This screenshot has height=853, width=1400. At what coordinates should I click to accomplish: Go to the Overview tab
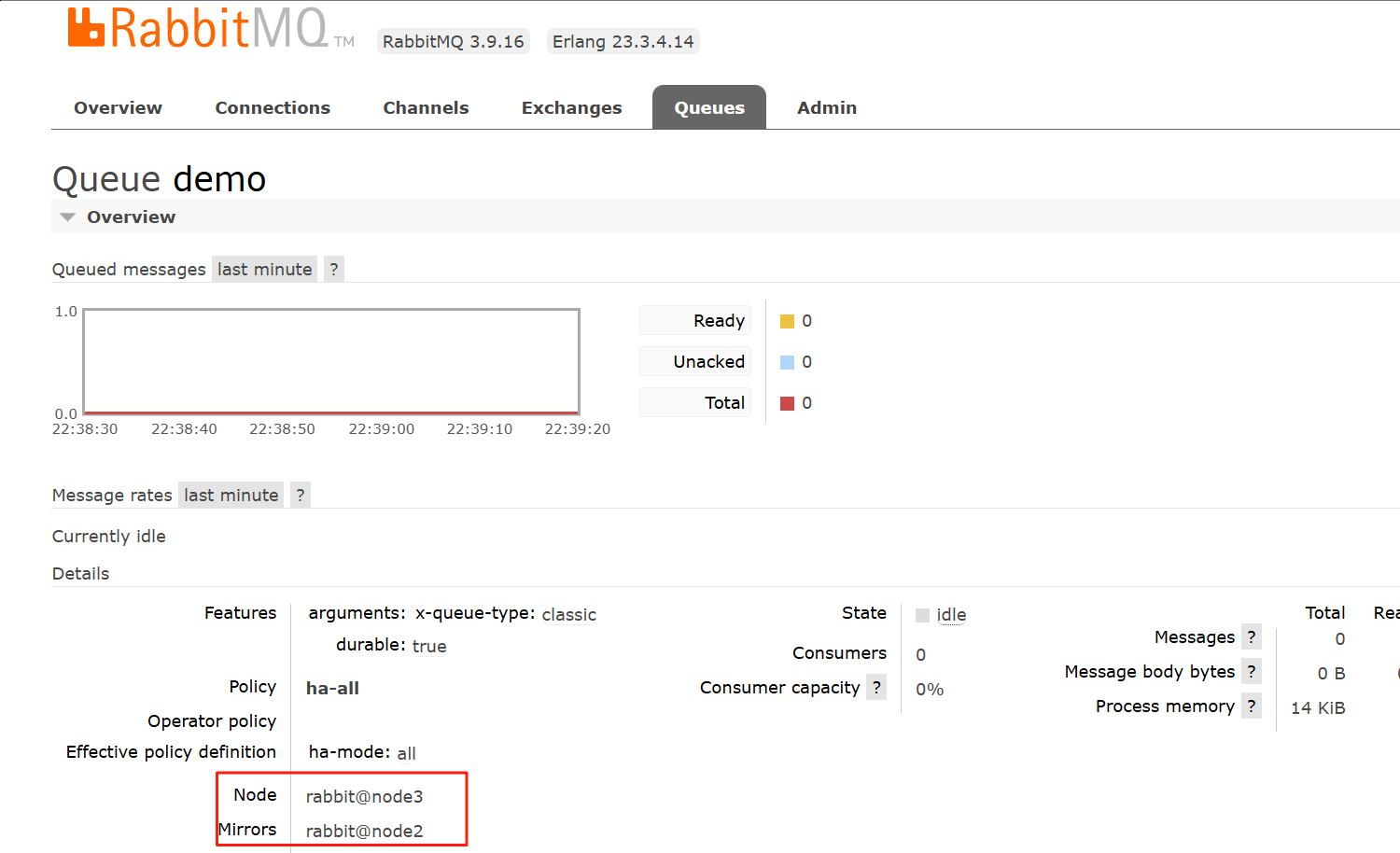click(x=118, y=107)
